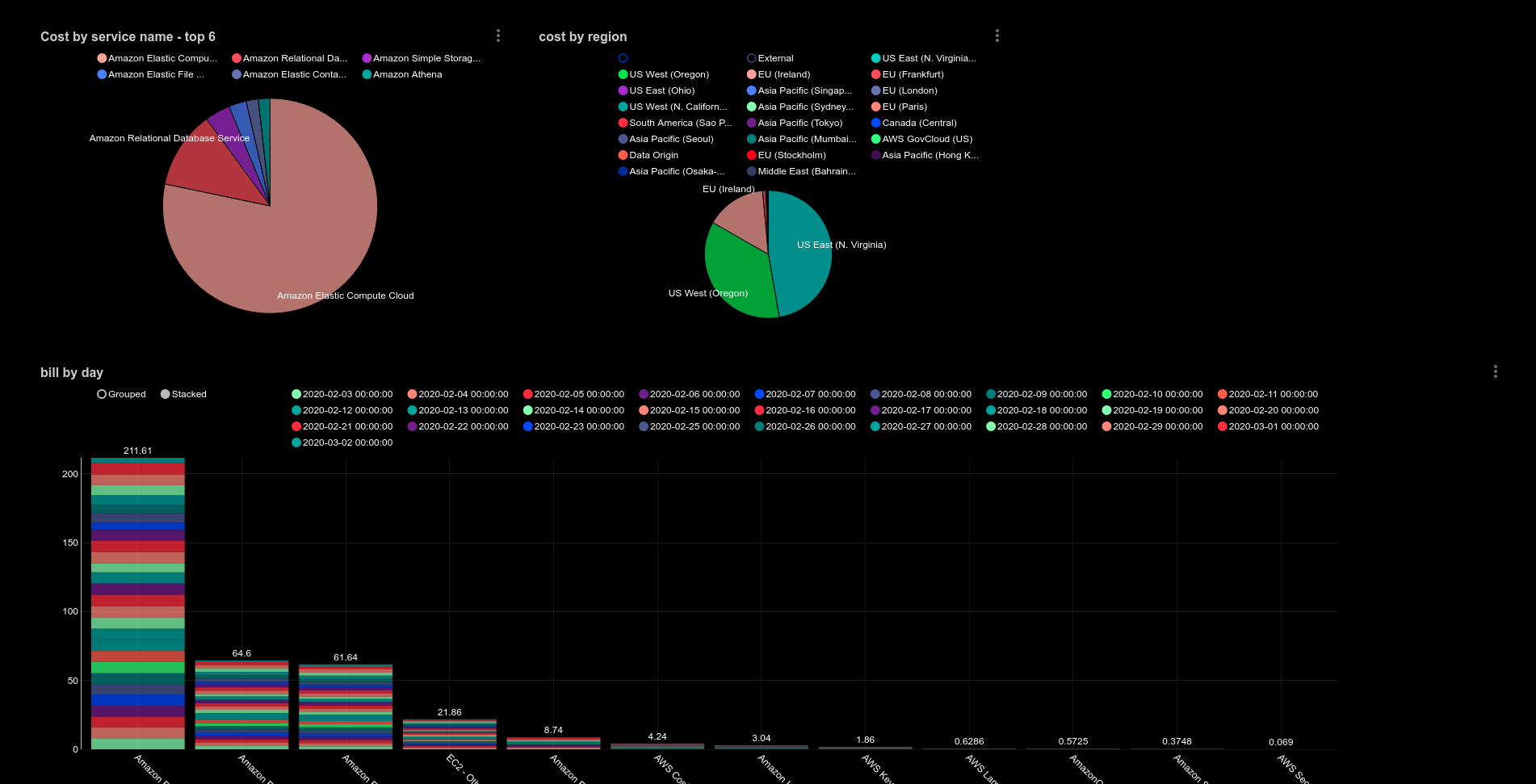Screen dimensions: 1536x784
Task: Select the bar labeled 61.64
Action: 346,707
